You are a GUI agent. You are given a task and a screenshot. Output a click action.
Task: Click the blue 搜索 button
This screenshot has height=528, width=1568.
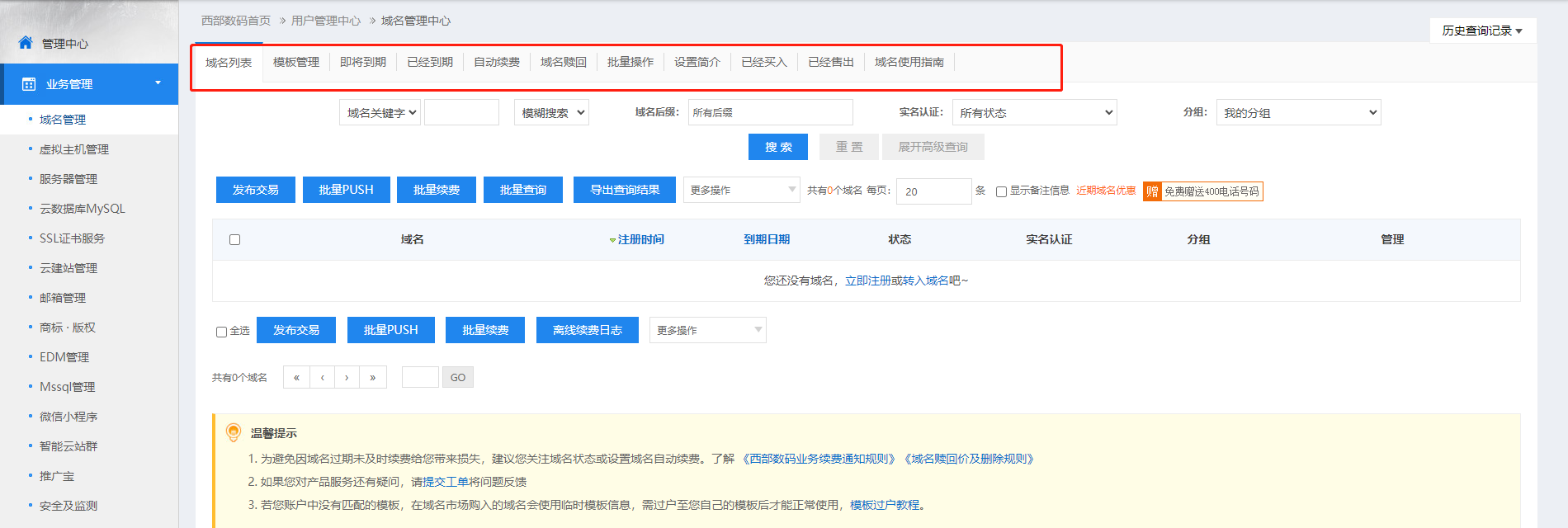[x=778, y=147]
